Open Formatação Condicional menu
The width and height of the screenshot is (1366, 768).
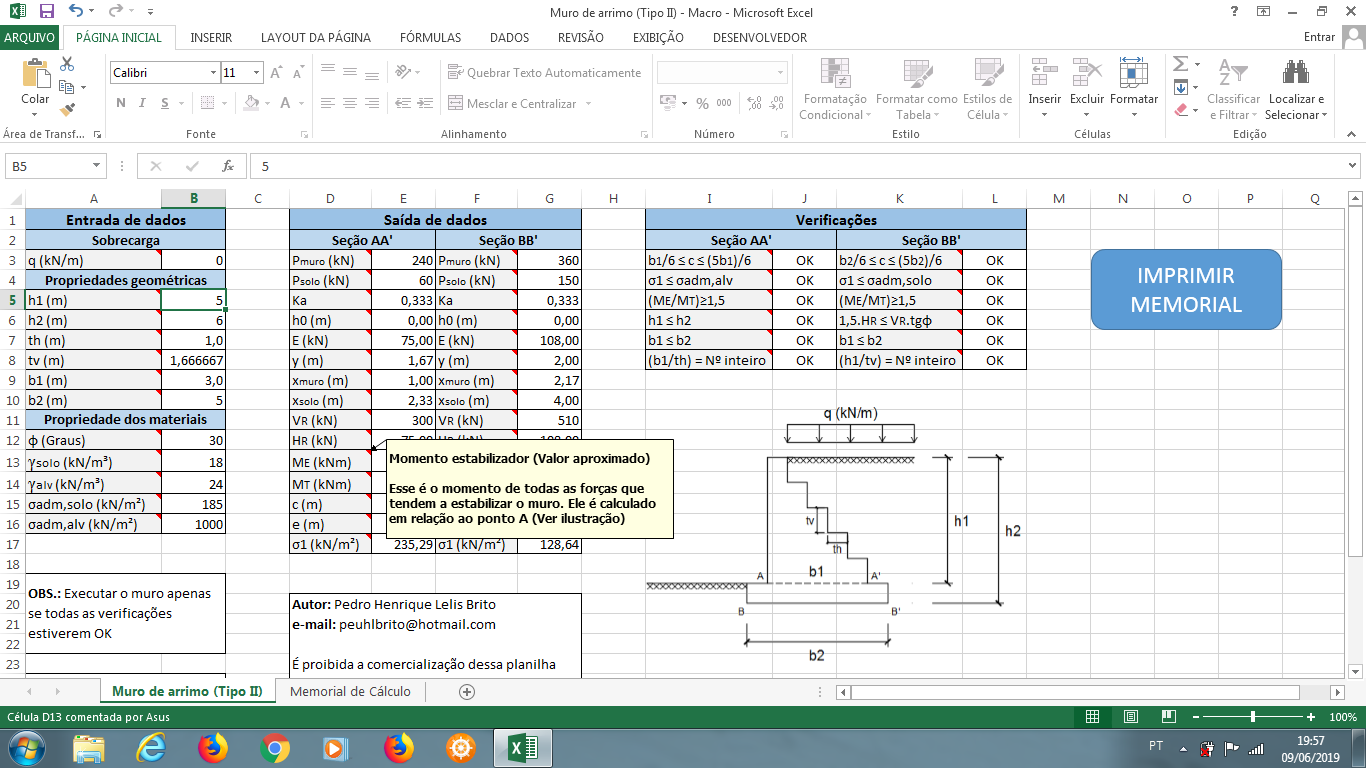pyautogui.click(x=835, y=89)
